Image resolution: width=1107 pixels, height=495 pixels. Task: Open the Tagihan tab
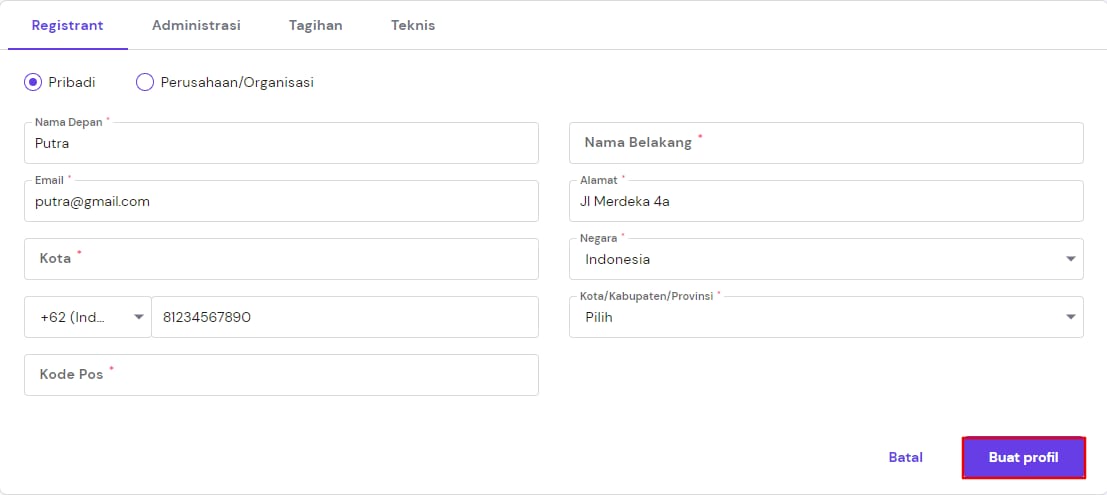tap(315, 25)
